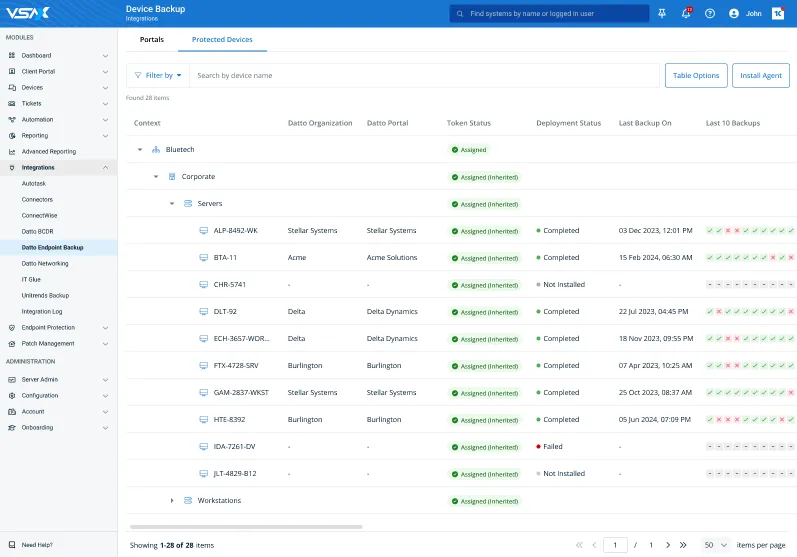Click the Dashboard module icon
Image resolution: width=797 pixels, height=557 pixels.
13,55
